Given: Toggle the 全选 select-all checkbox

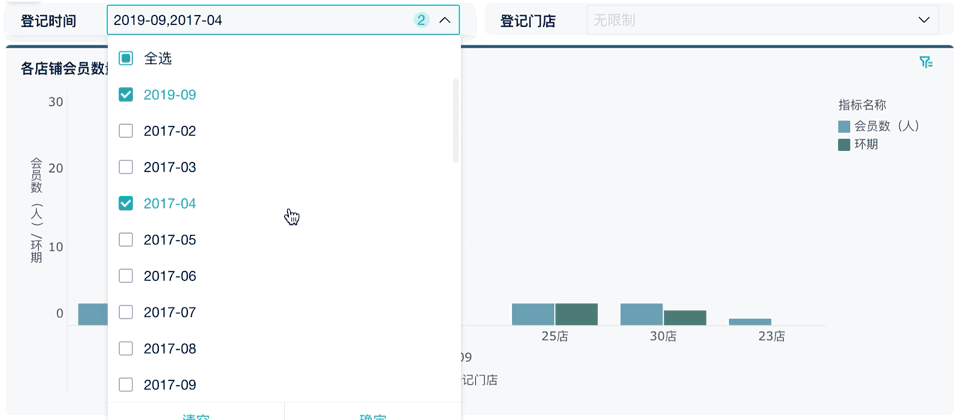Looking at the screenshot, I should pyautogui.click(x=126, y=59).
